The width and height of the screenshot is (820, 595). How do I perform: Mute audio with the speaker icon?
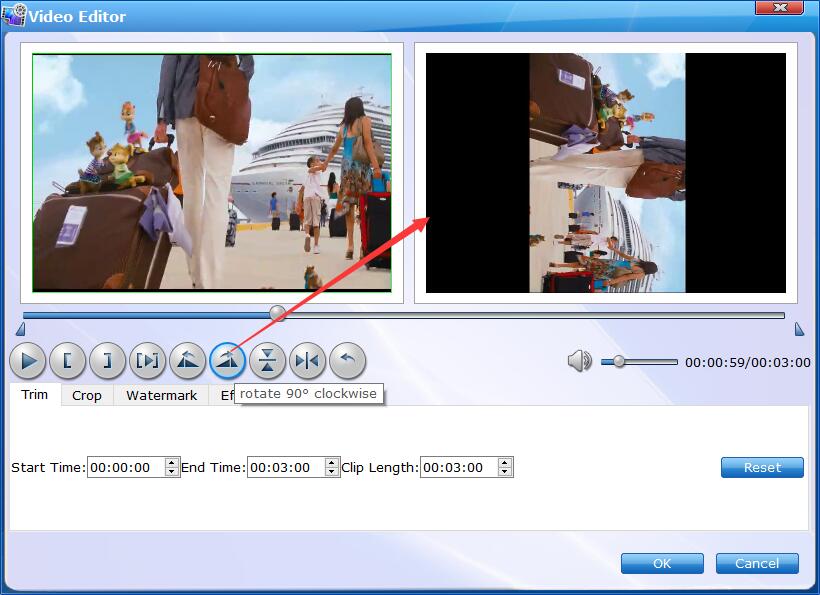[579, 361]
